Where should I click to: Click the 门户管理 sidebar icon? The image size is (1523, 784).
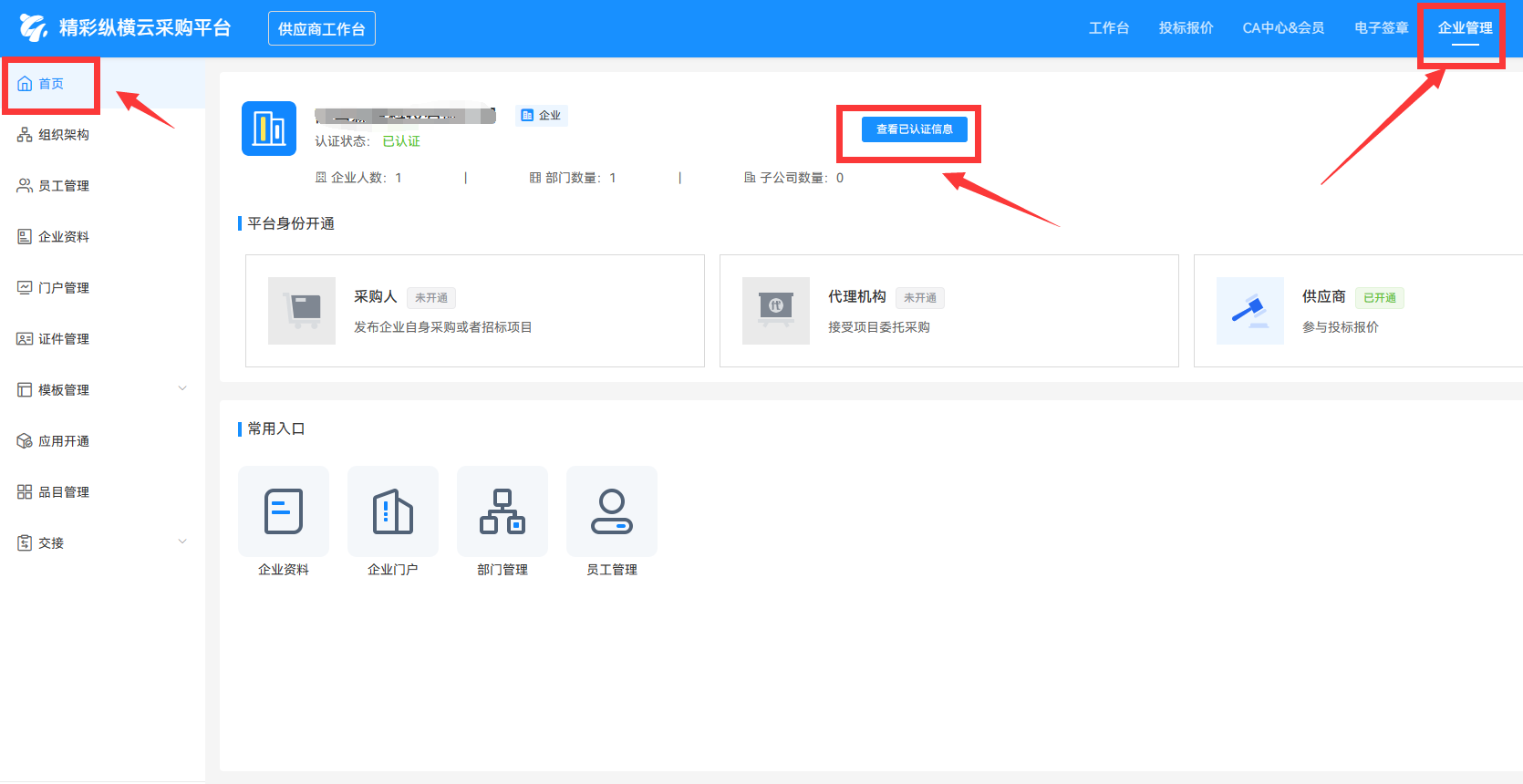(x=25, y=288)
